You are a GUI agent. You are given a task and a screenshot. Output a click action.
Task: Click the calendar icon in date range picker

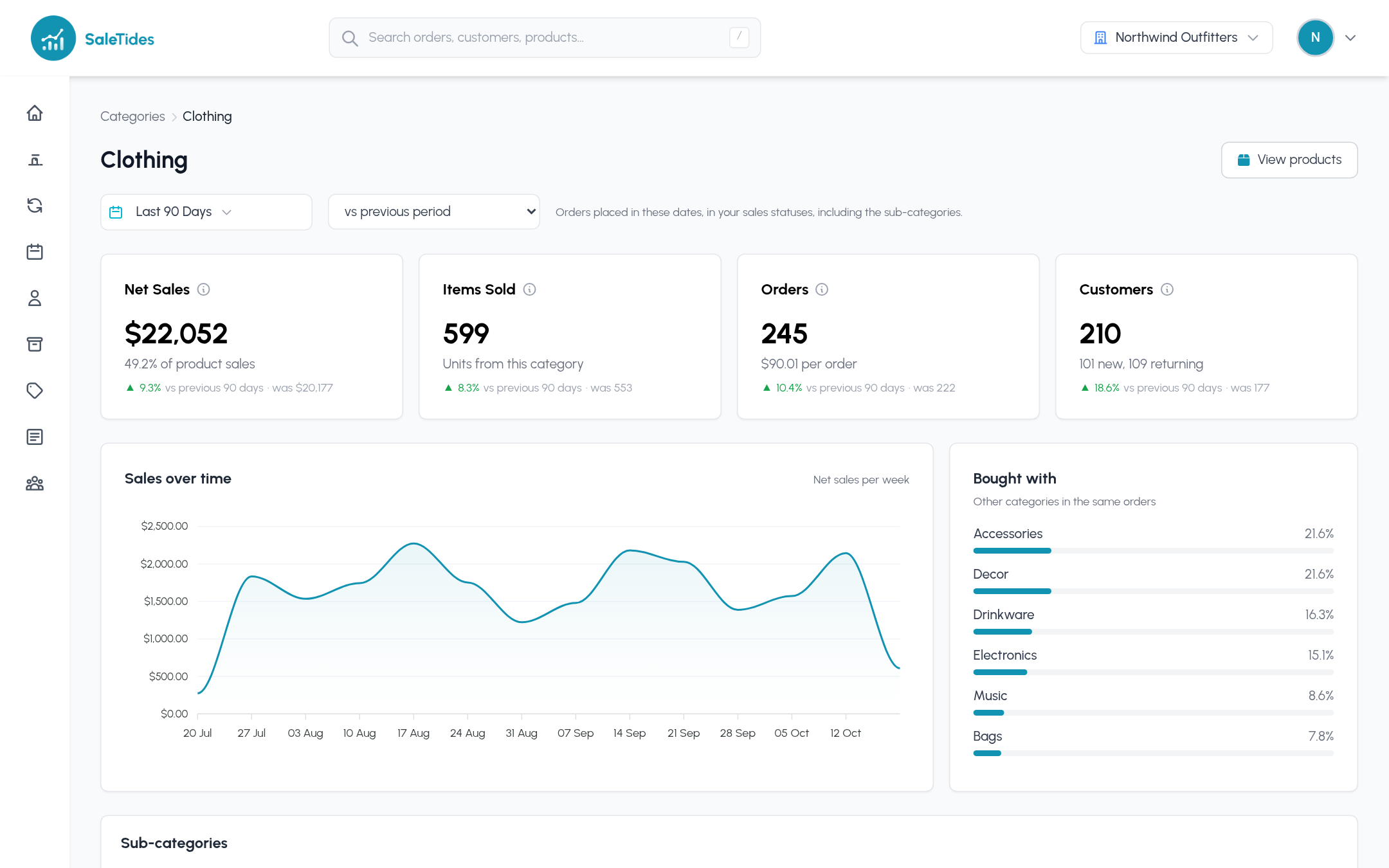[x=116, y=212]
